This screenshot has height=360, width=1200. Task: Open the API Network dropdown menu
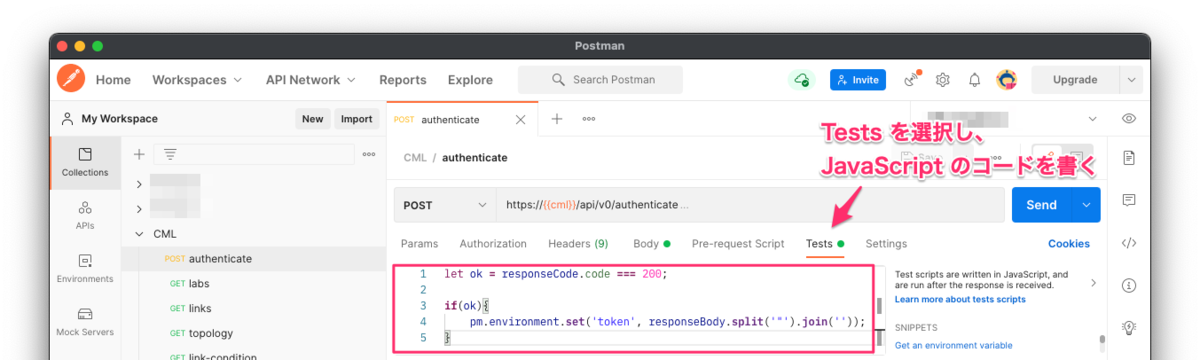[x=311, y=80]
